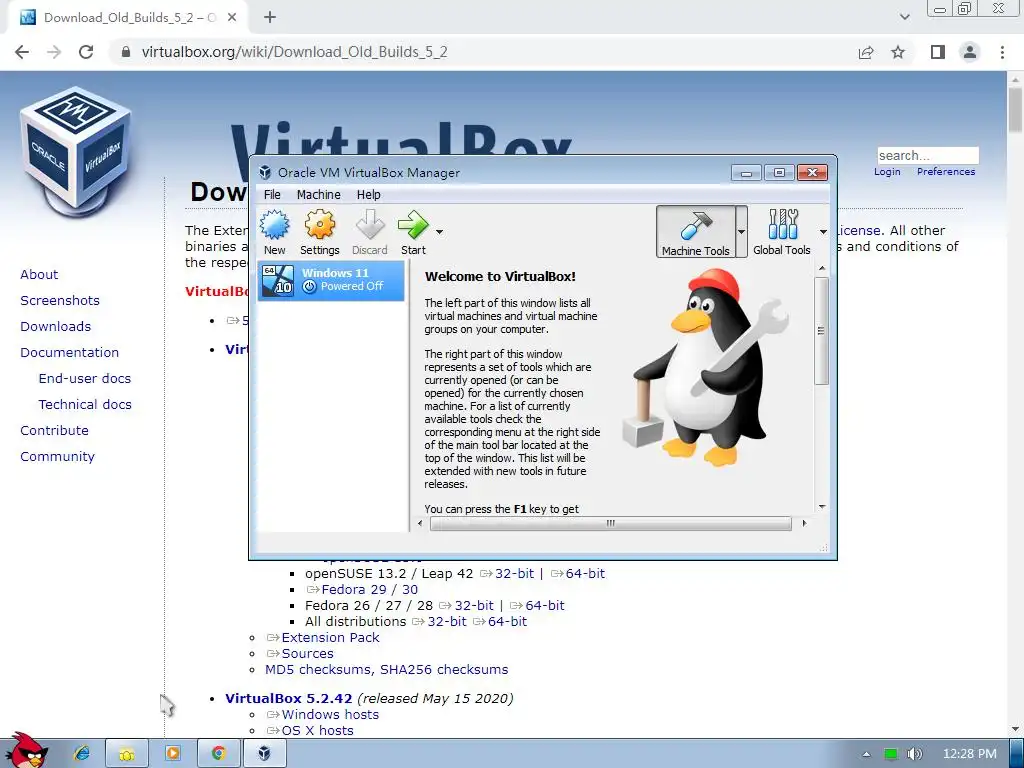Click the address bar URL
This screenshot has width=1024, height=768.
295,52
